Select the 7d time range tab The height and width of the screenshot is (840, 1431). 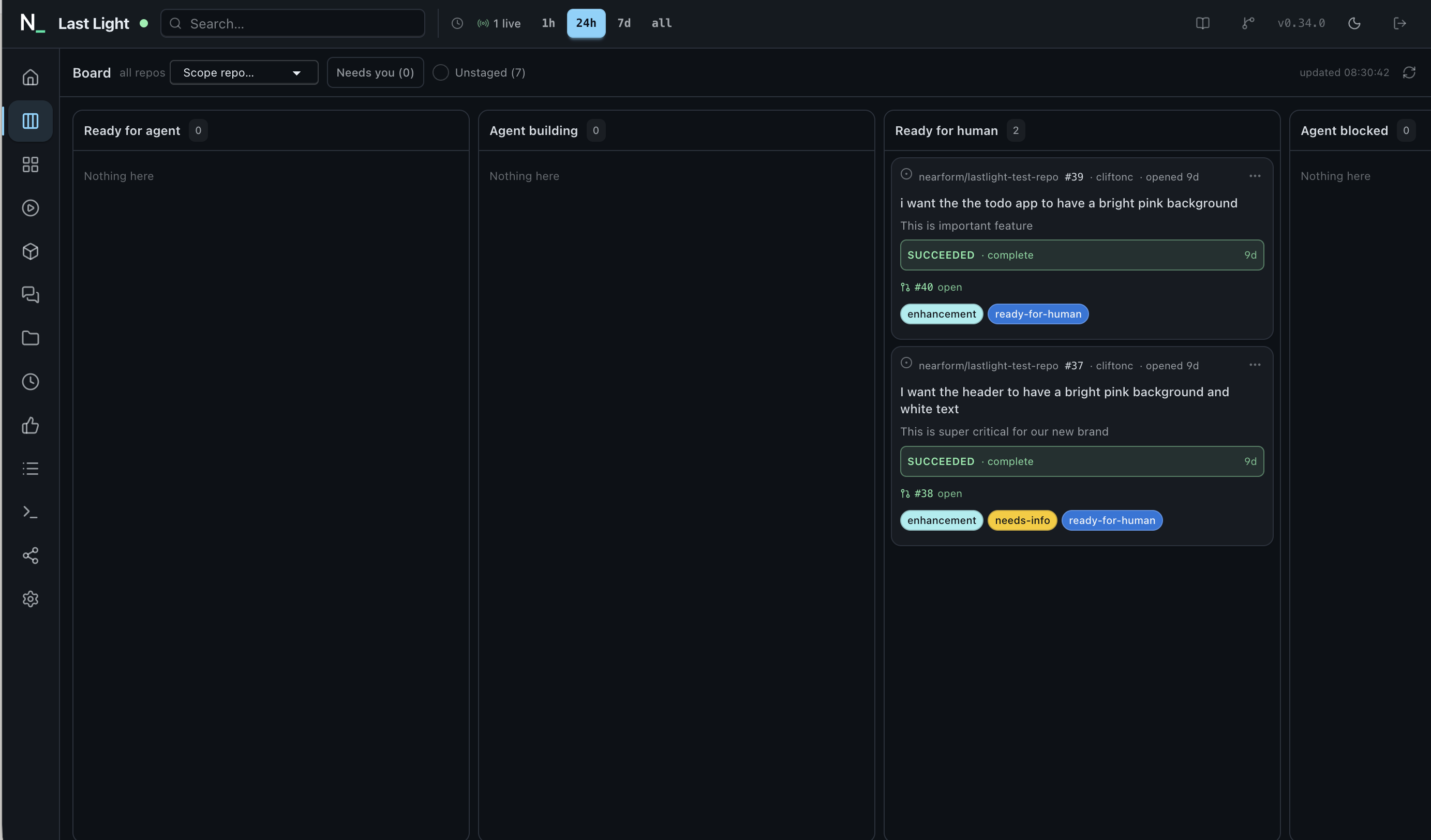[x=624, y=23]
